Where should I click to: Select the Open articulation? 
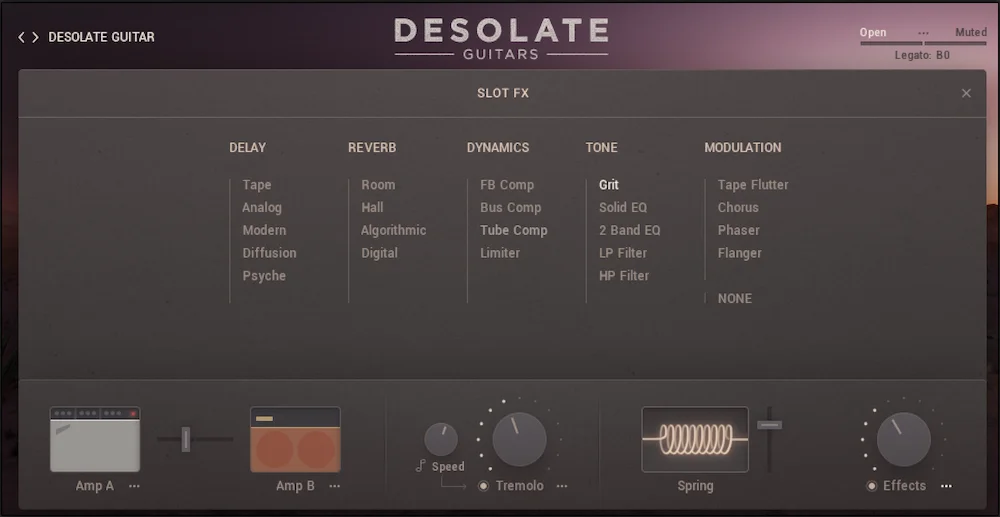coord(872,33)
